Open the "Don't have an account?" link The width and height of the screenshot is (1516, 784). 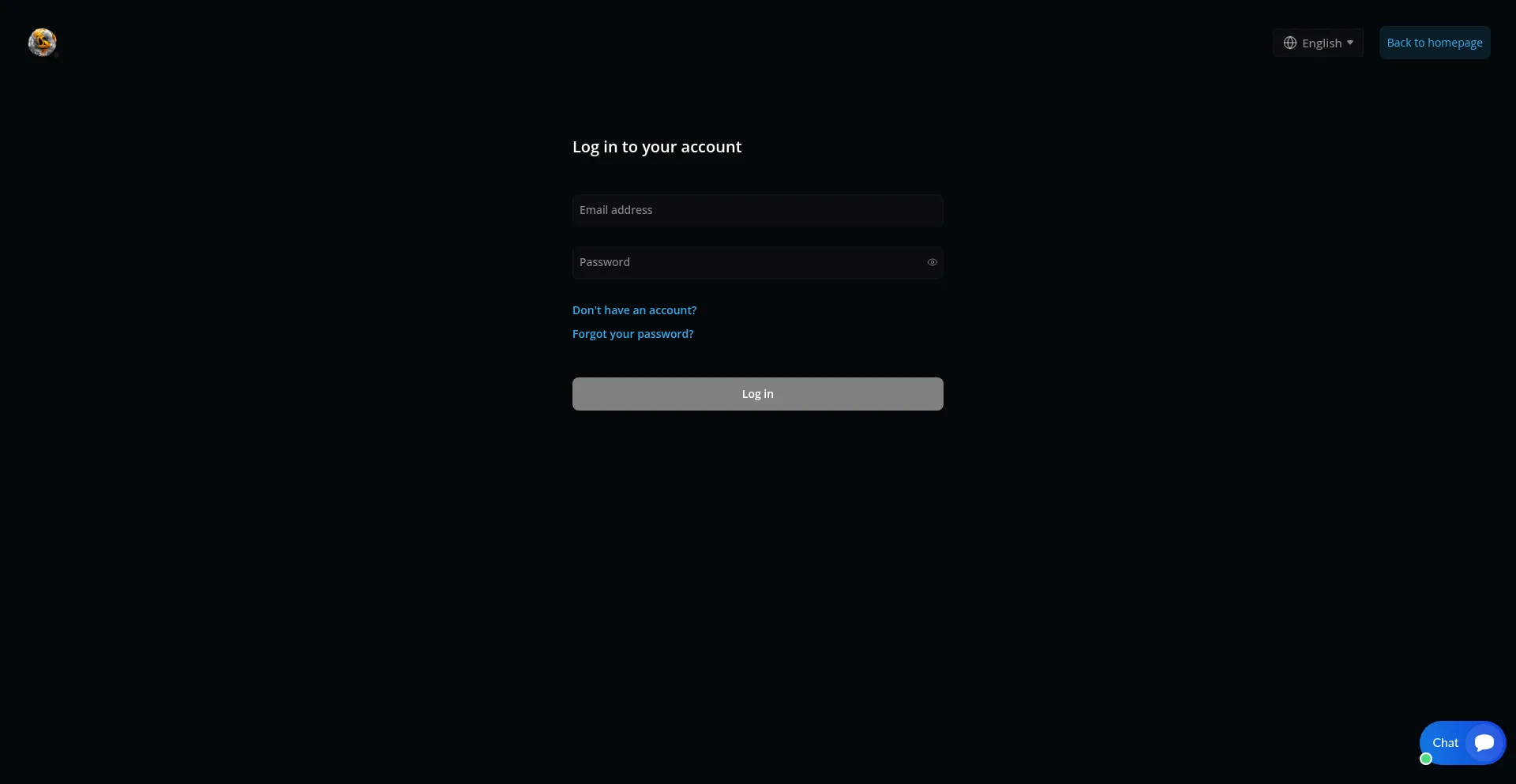pyautogui.click(x=634, y=310)
